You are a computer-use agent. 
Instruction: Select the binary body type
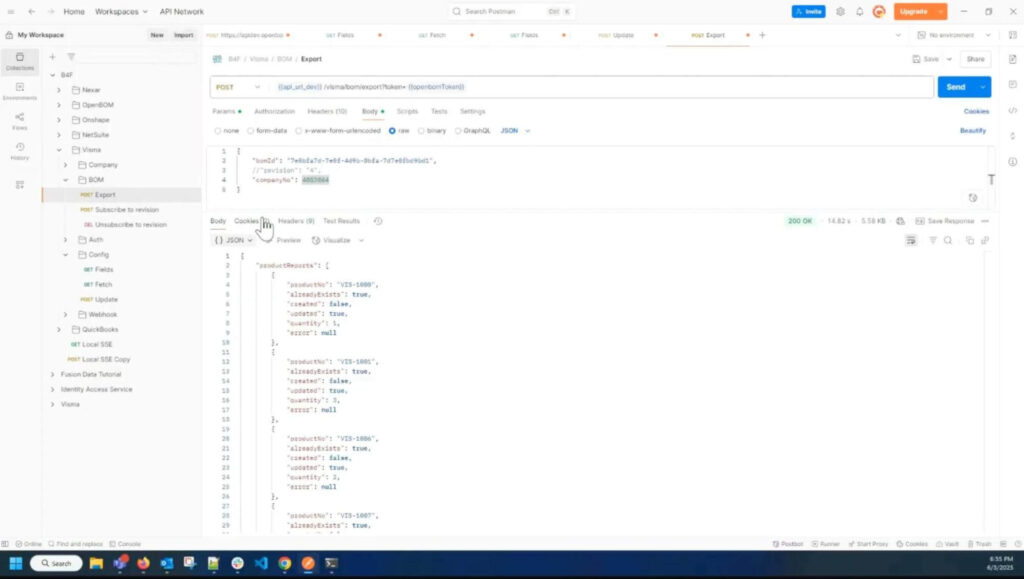pyautogui.click(x=432, y=131)
